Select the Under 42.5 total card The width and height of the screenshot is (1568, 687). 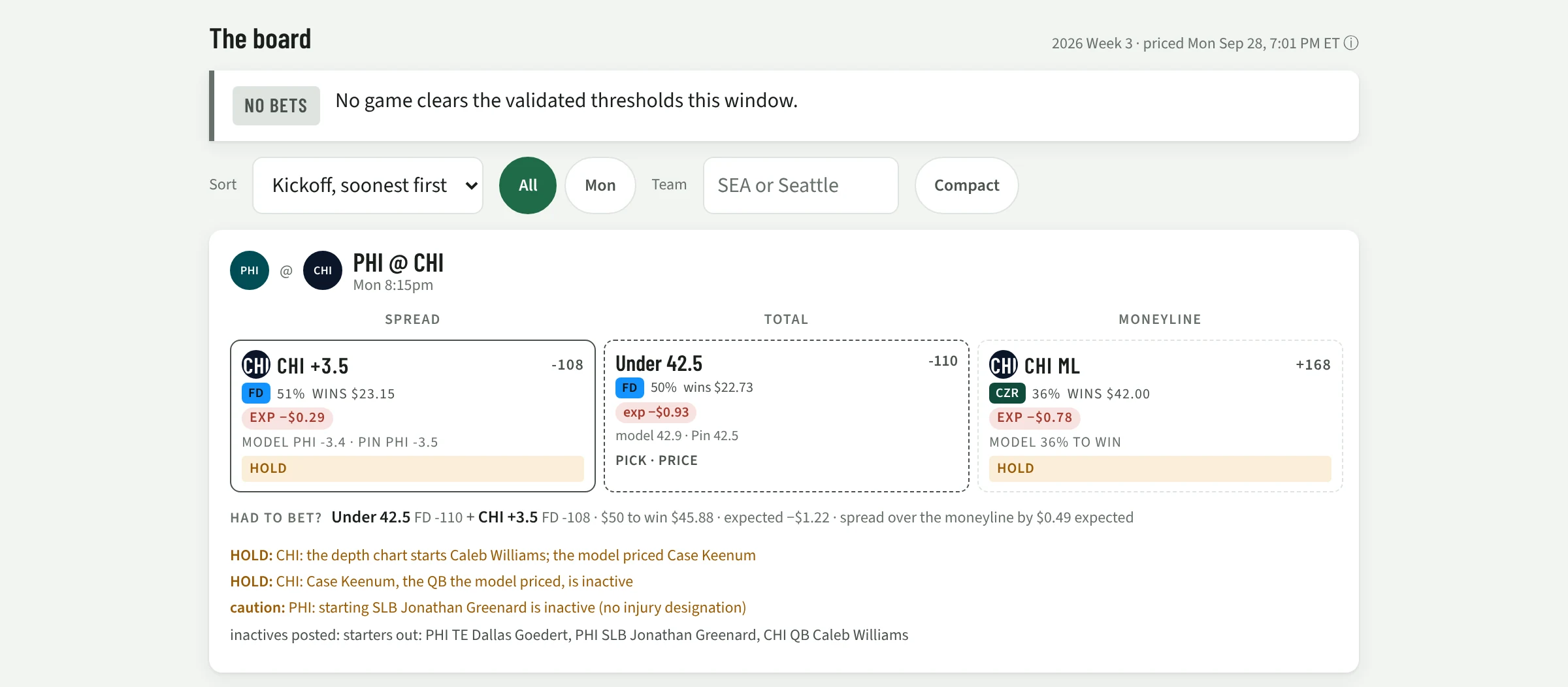point(787,416)
